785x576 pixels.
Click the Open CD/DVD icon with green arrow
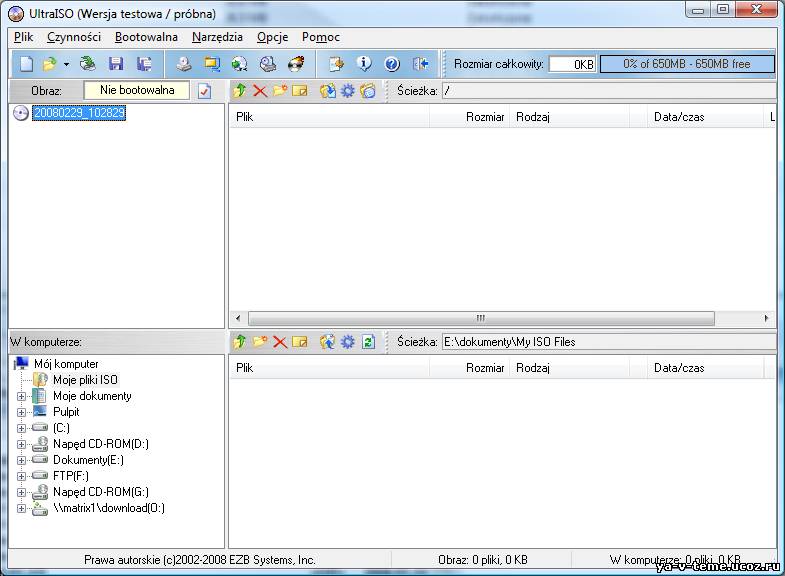click(x=88, y=64)
